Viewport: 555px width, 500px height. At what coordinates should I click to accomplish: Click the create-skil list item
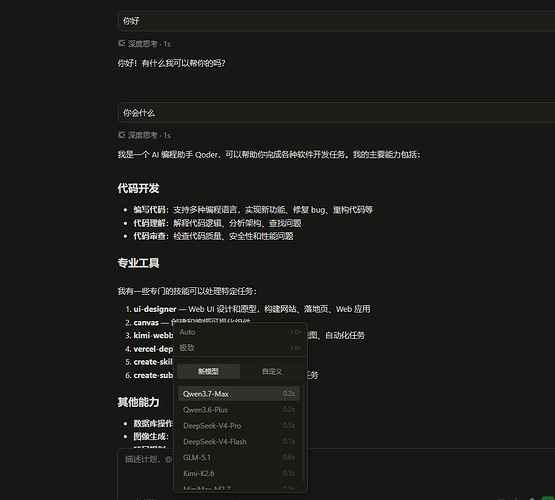(x=149, y=362)
